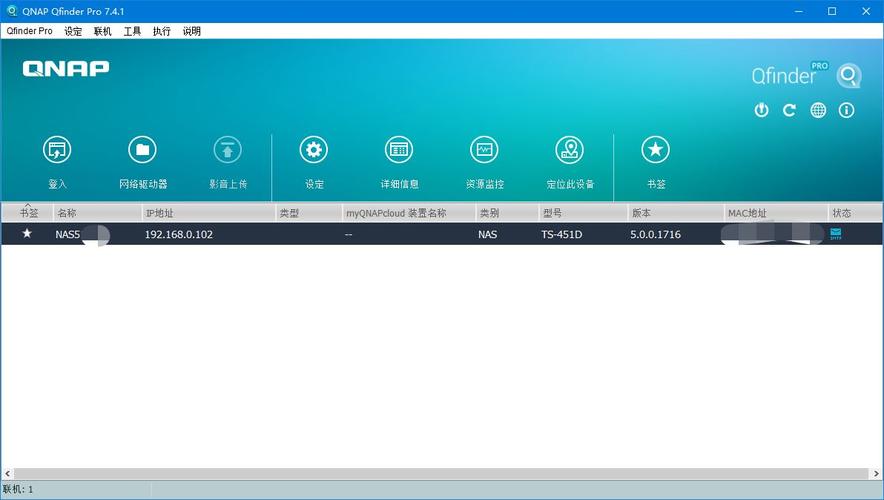Open the info icon in header
This screenshot has height=500, width=884.
[x=846, y=110]
